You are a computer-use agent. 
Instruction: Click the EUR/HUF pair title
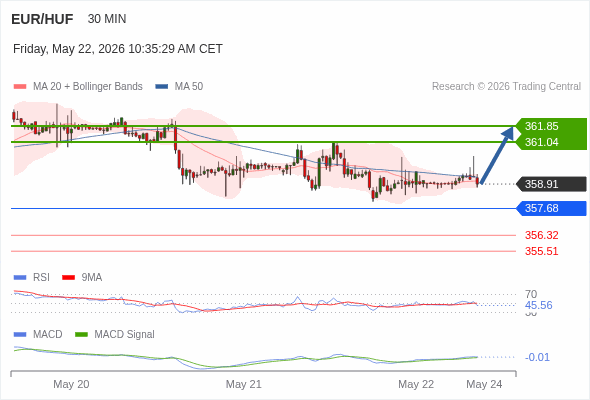42,19
